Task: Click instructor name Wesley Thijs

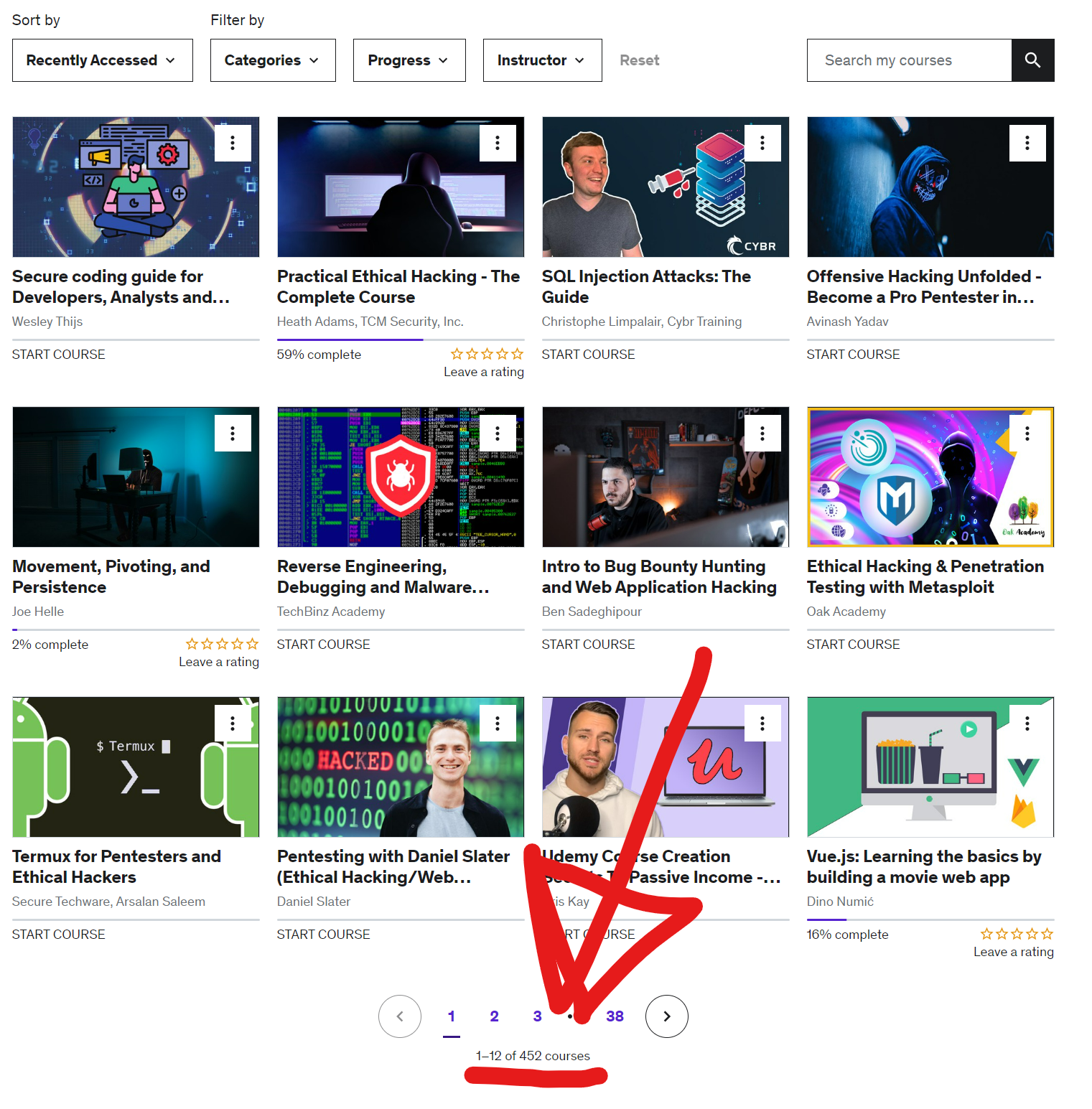Action: click(47, 322)
